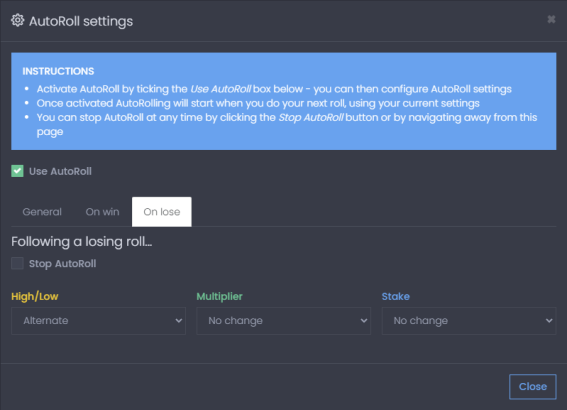Click the Close button

(533, 386)
